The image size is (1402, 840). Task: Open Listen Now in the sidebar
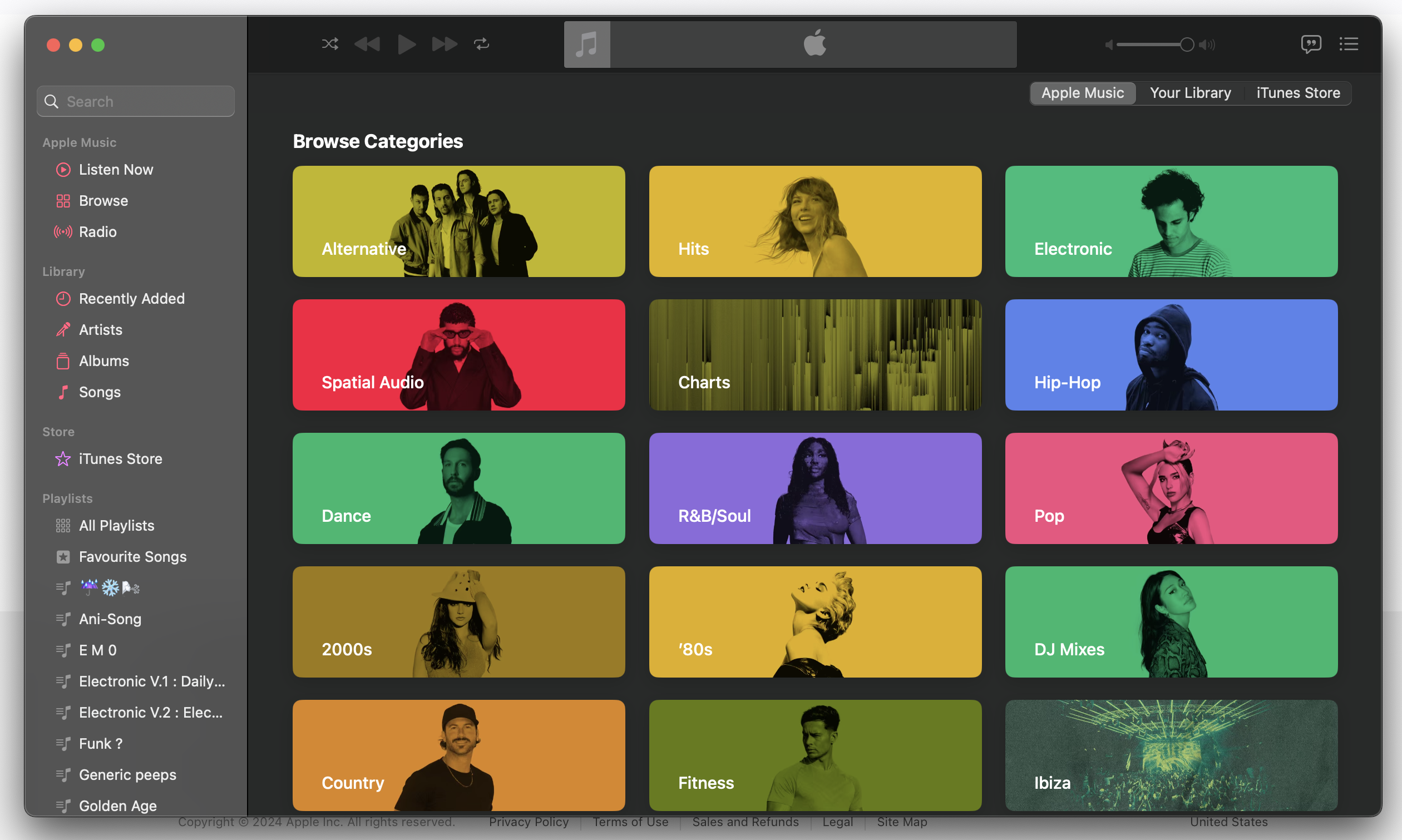click(x=116, y=169)
